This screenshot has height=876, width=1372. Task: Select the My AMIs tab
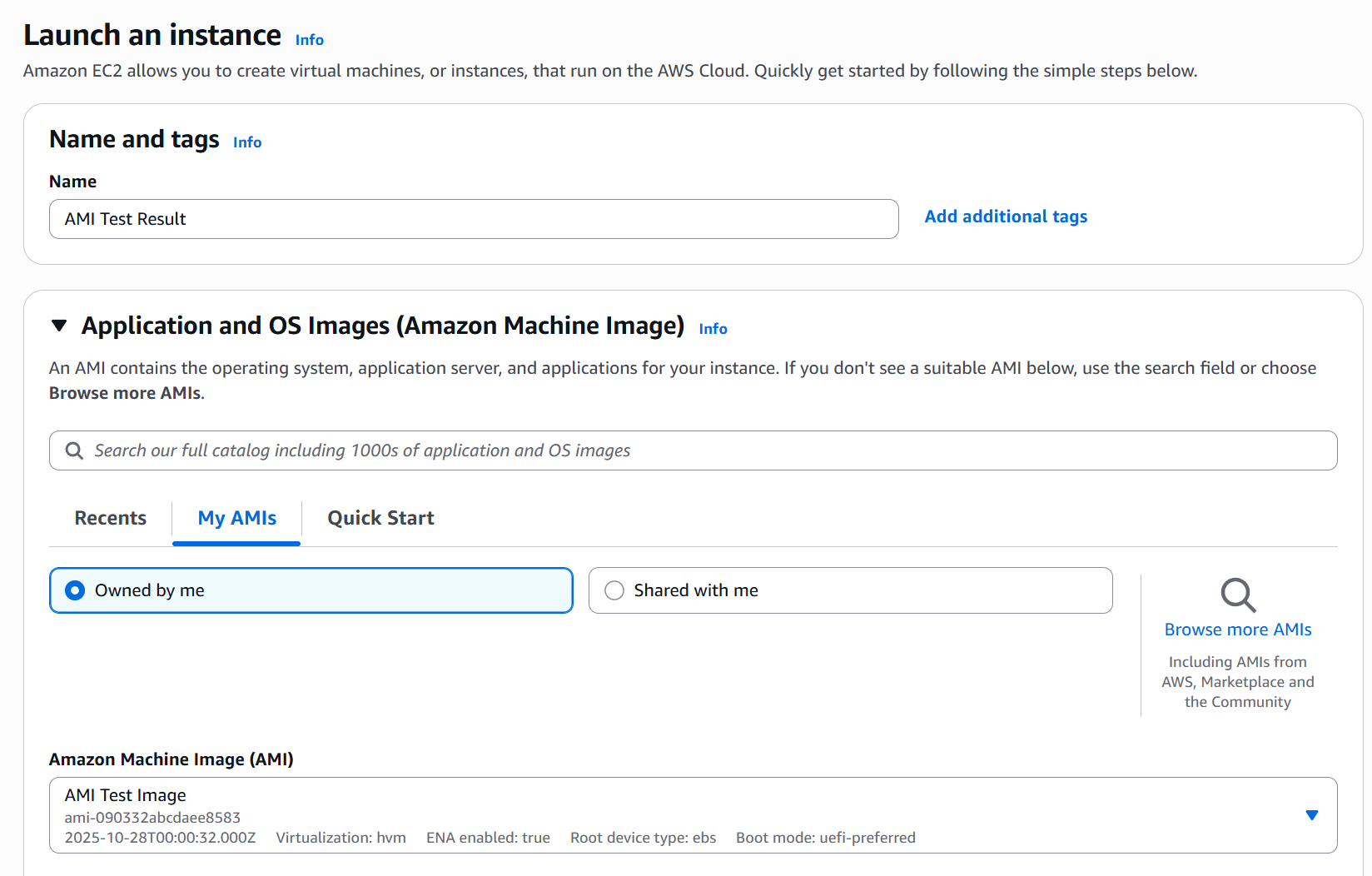tap(236, 518)
